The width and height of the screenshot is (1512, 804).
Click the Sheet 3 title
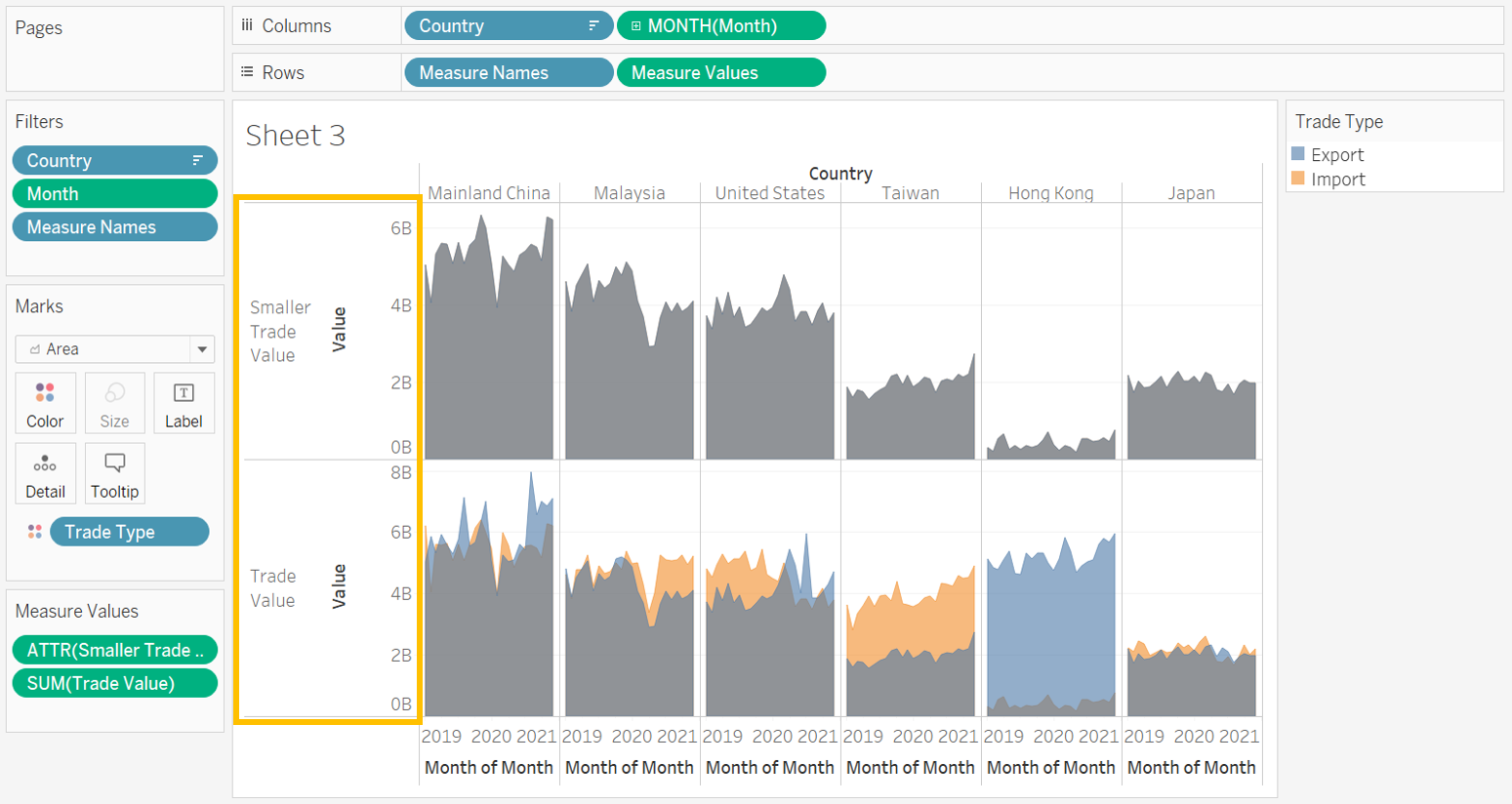tap(296, 136)
